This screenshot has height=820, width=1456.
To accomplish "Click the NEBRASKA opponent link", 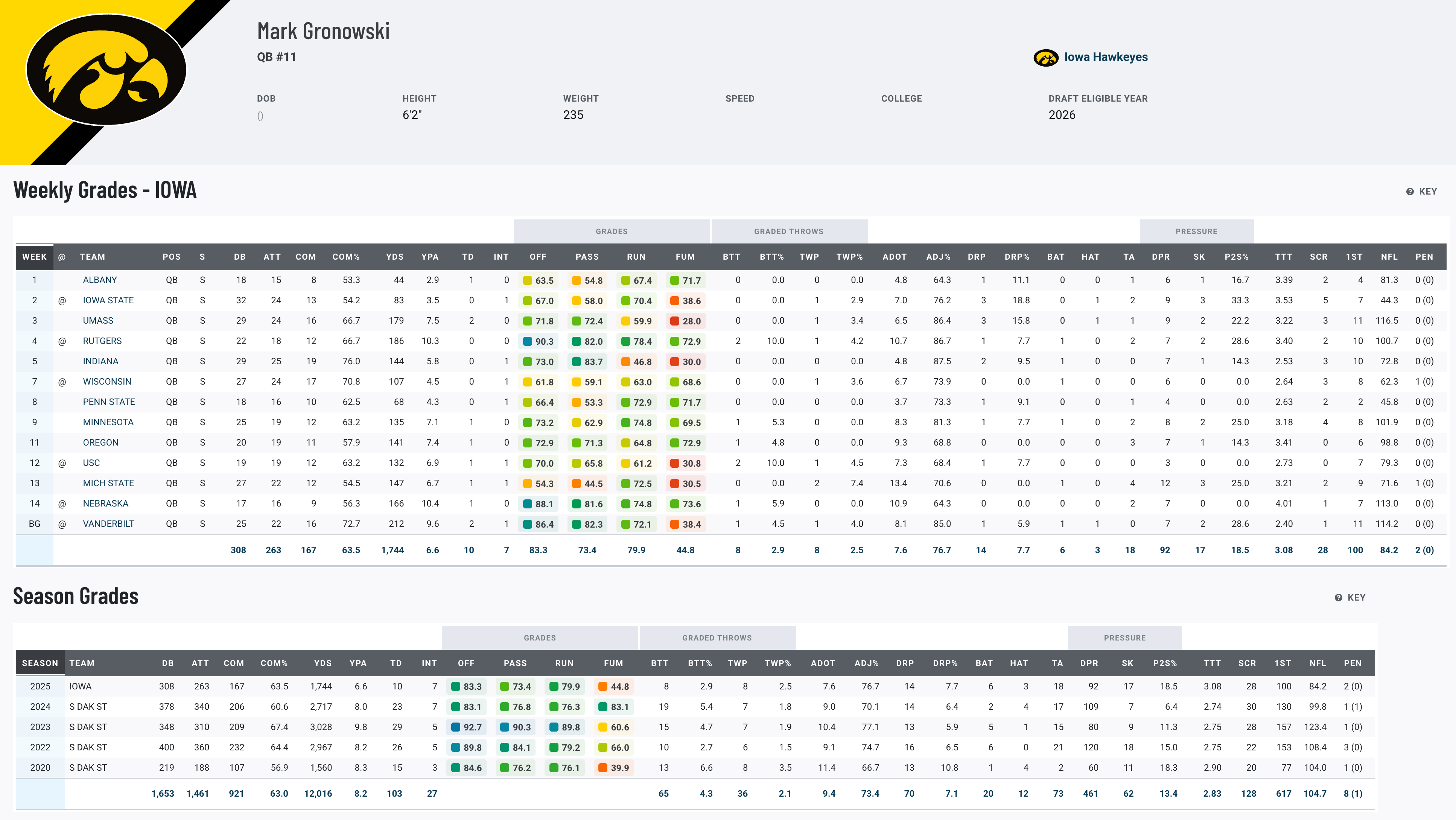I will [105, 504].
